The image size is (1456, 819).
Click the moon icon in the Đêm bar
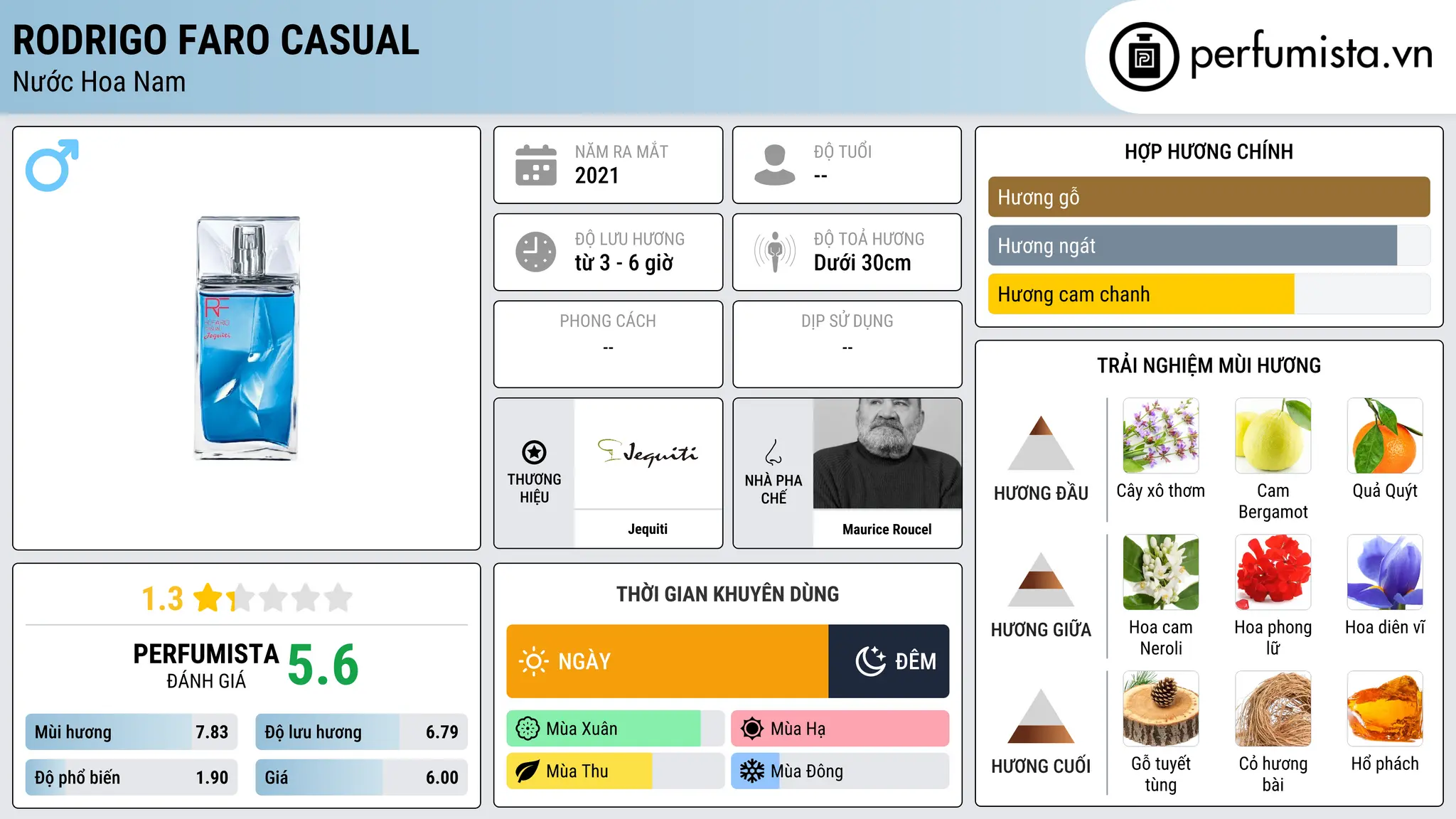(870, 661)
